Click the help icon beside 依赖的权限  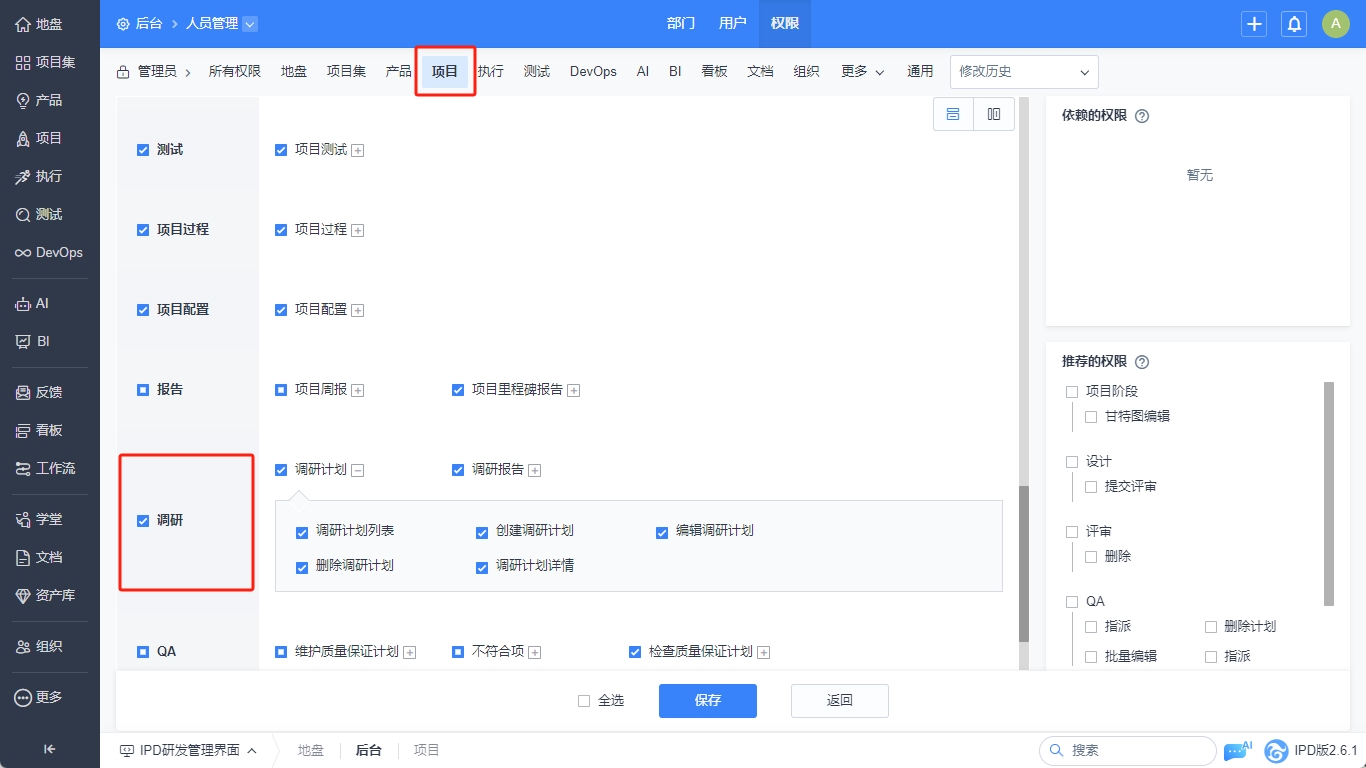pos(1142,116)
